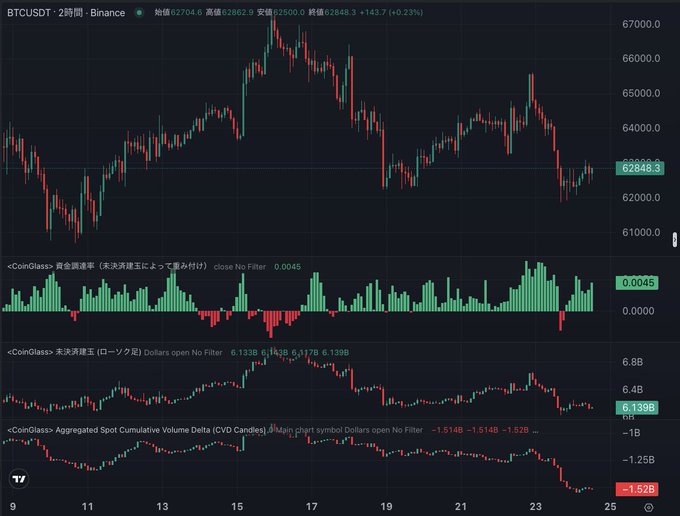Image resolution: width=680 pixels, height=516 pixels.
Task: Expand the right side panel arrow
Action: pyautogui.click(x=675, y=239)
